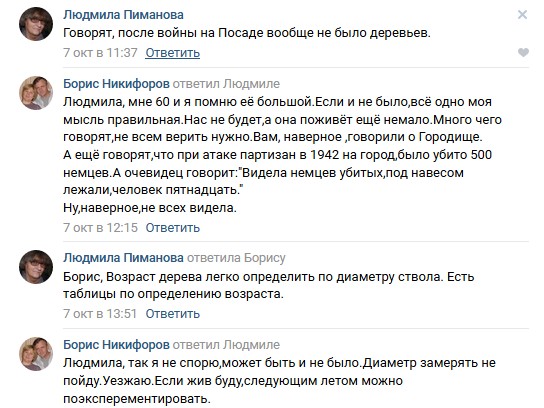This screenshot has height=408, width=544.
Task: Reply to the comment posted at 12:15
Action: 172,228
